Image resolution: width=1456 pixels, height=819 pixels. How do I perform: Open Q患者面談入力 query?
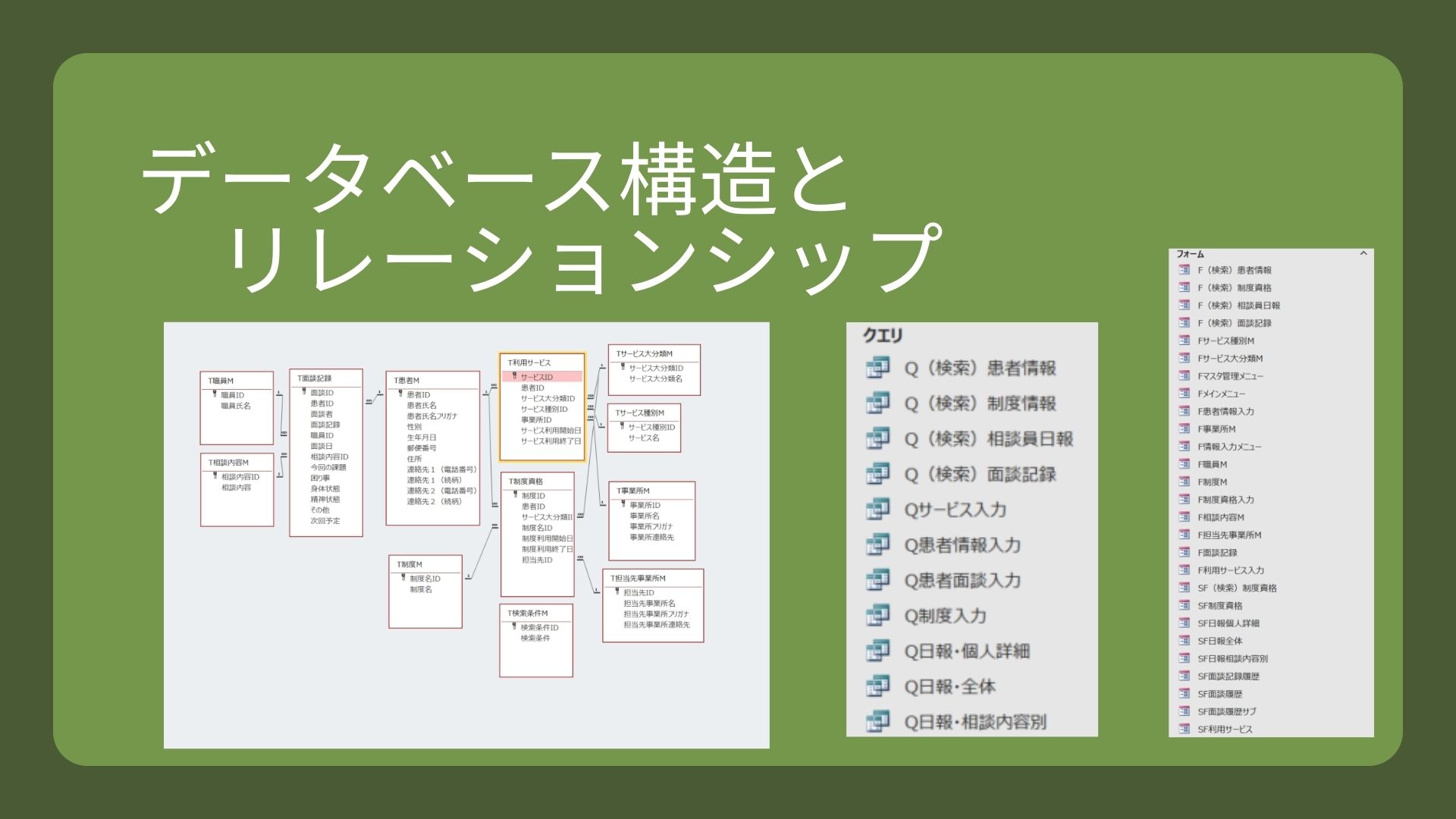point(962,581)
